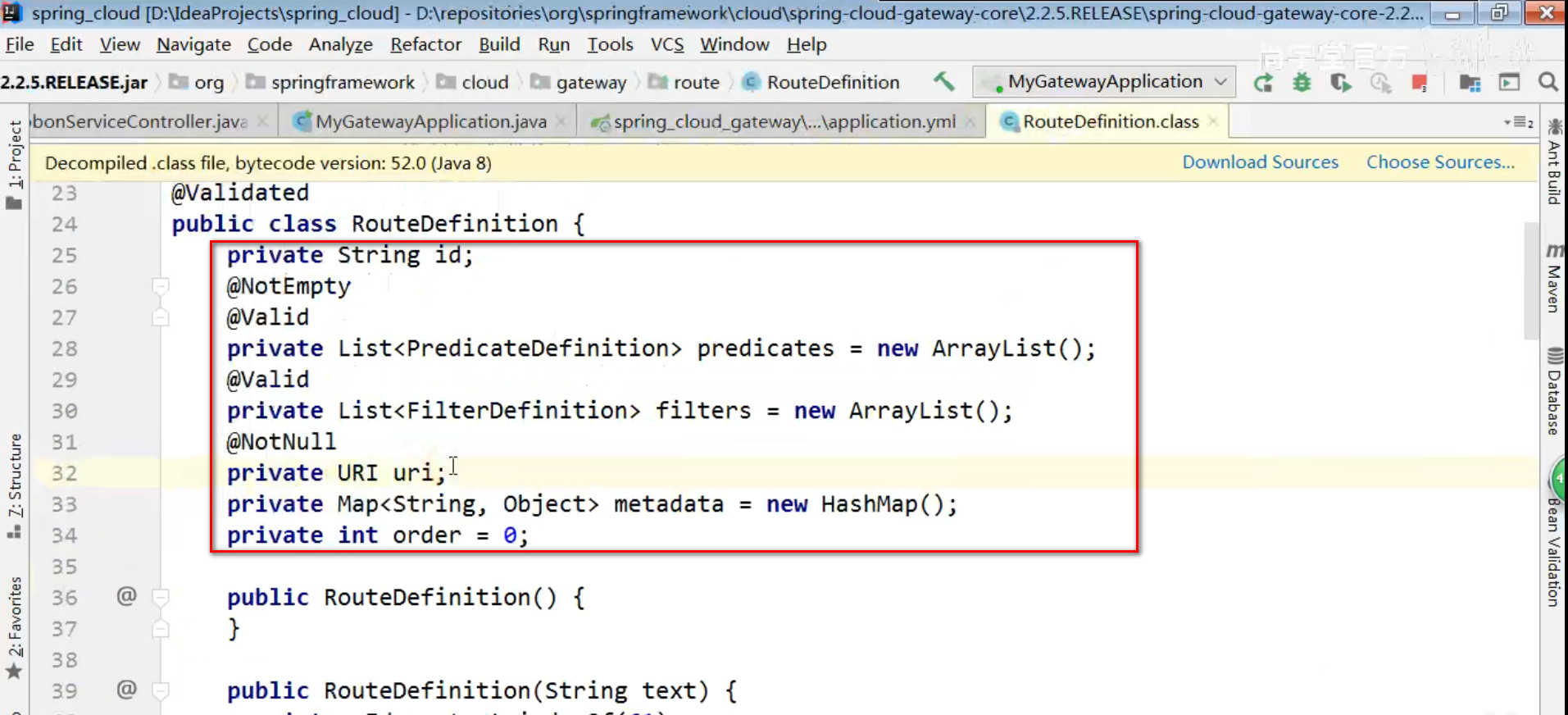Collapse the fold marker at line 27
This screenshot has height=715, width=1568.
161,317
